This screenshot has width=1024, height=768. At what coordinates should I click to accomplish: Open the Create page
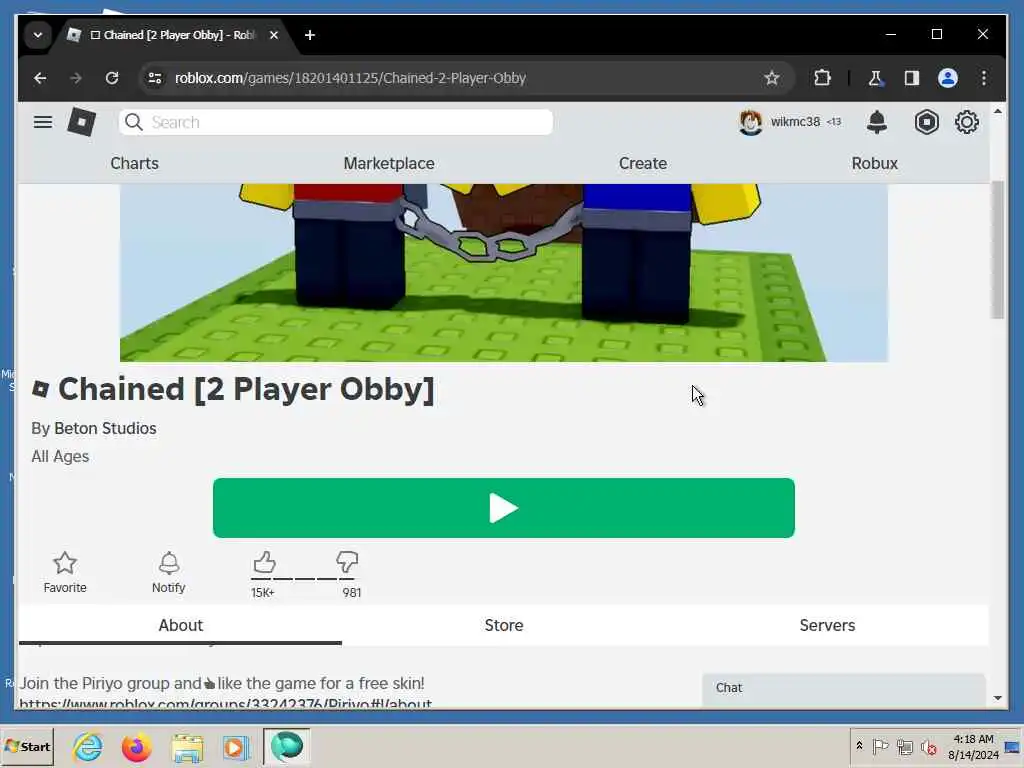643,163
